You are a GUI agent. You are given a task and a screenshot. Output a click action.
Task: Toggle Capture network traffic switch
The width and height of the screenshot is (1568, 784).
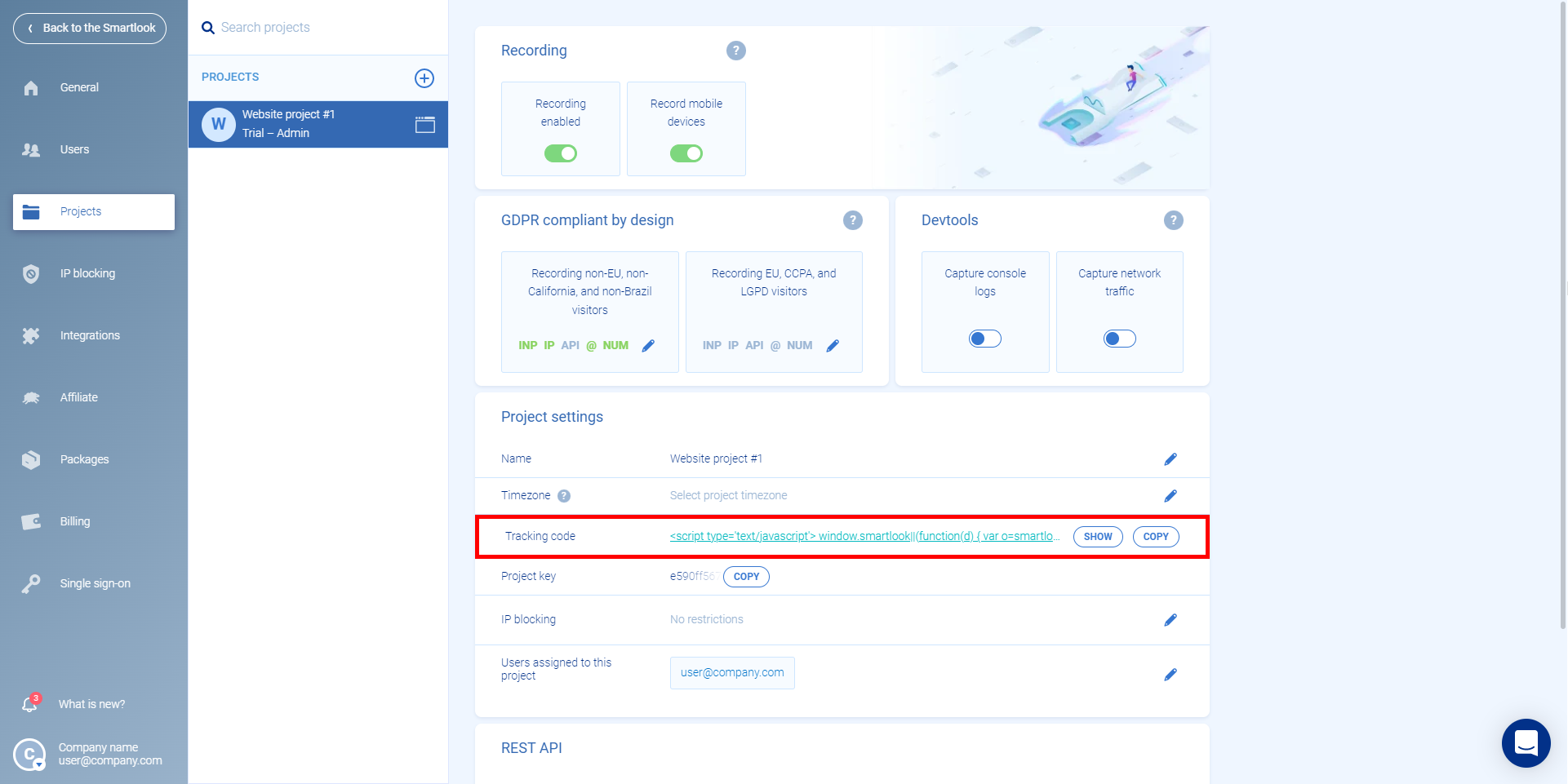tap(1120, 339)
